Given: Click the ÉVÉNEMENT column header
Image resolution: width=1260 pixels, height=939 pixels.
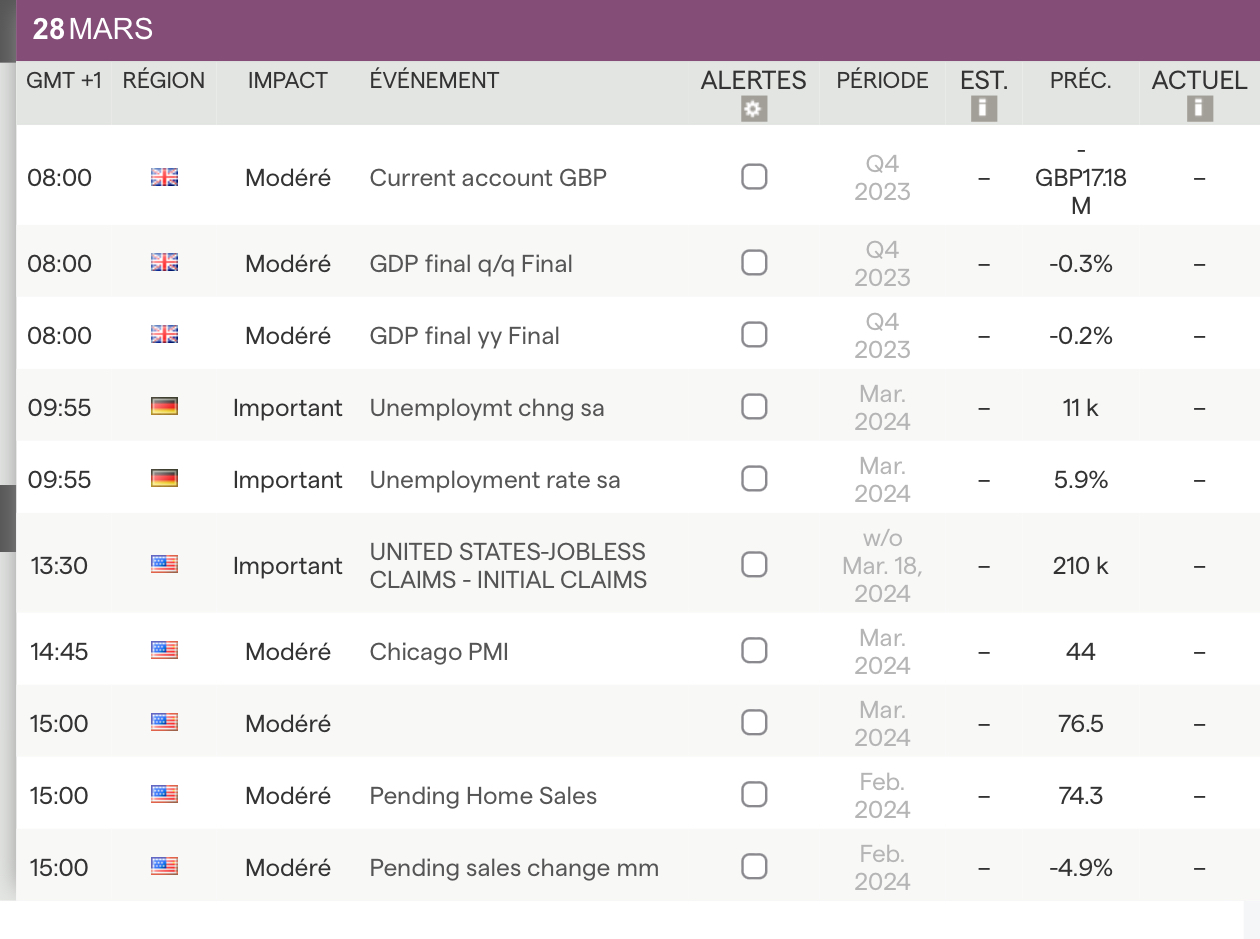Looking at the screenshot, I should click(434, 81).
